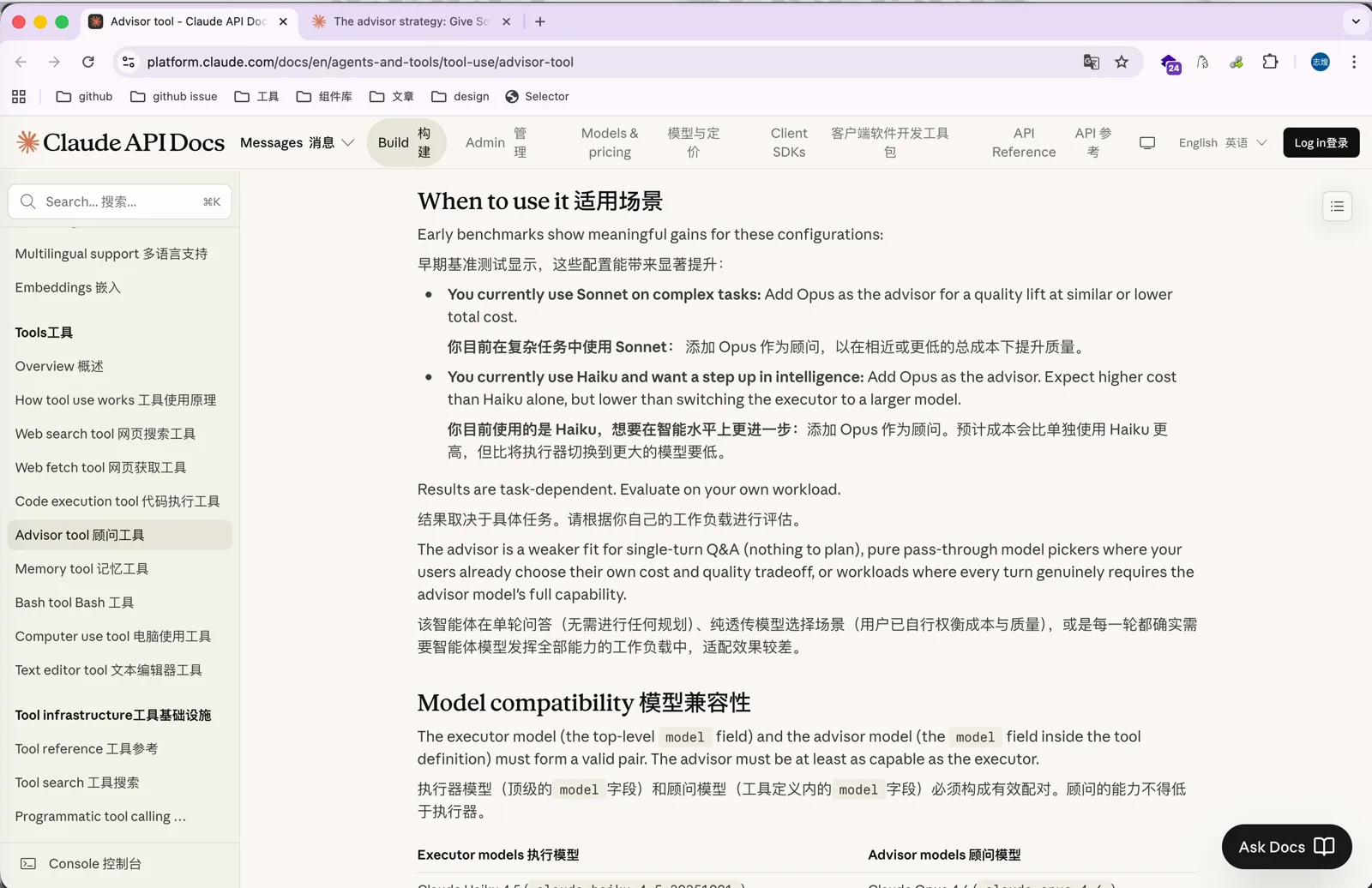The width and height of the screenshot is (1372, 888).
Task: Expand the tab search chevron
Action: [1356, 21]
